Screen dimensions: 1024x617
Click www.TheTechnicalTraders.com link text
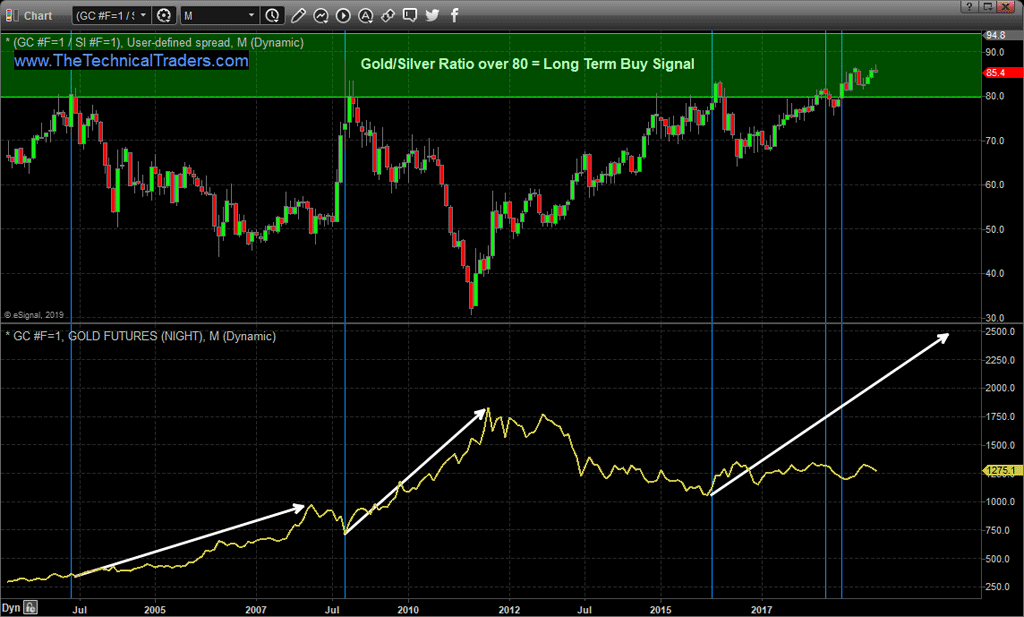click(x=131, y=61)
